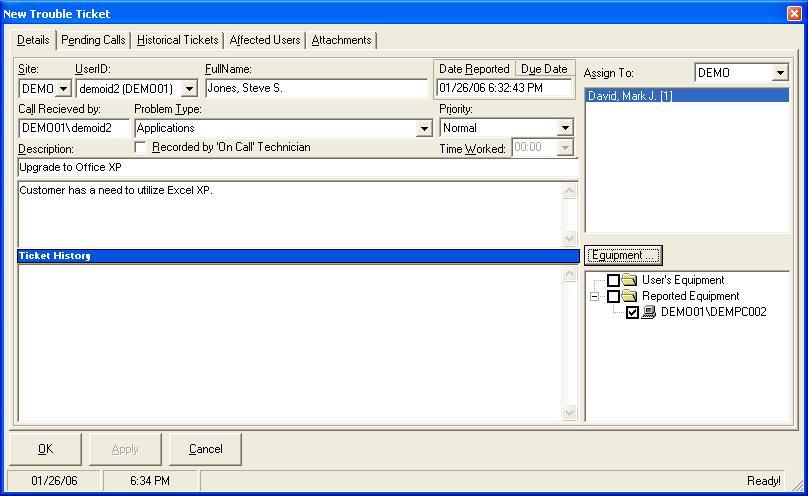Check the User's Equipment checkbox
The height and width of the screenshot is (496, 808).
coord(614,281)
